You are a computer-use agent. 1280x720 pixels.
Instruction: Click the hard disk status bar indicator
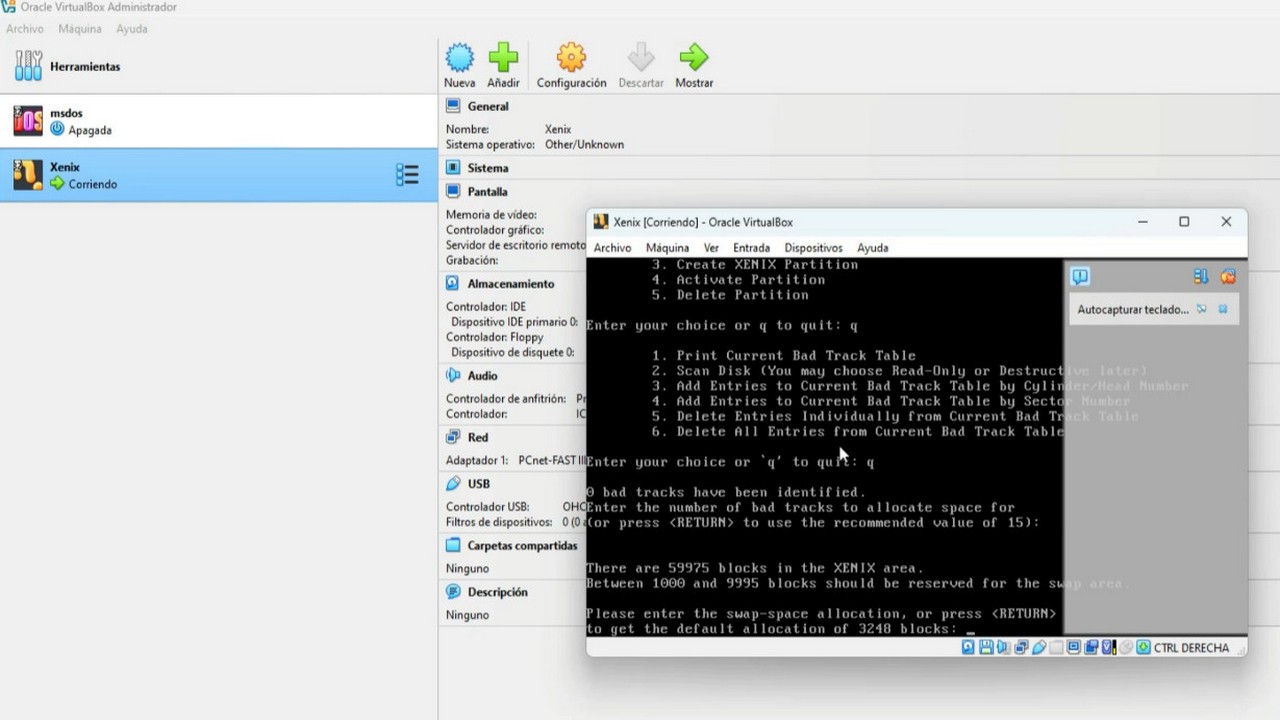968,648
